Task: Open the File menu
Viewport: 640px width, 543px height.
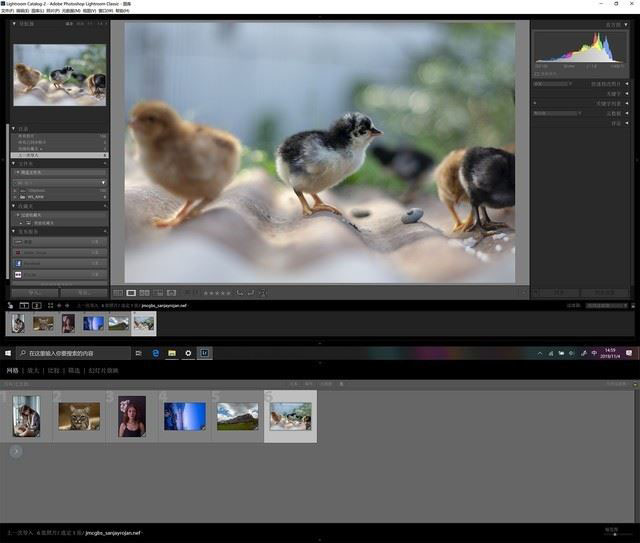Action: (7, 11)
